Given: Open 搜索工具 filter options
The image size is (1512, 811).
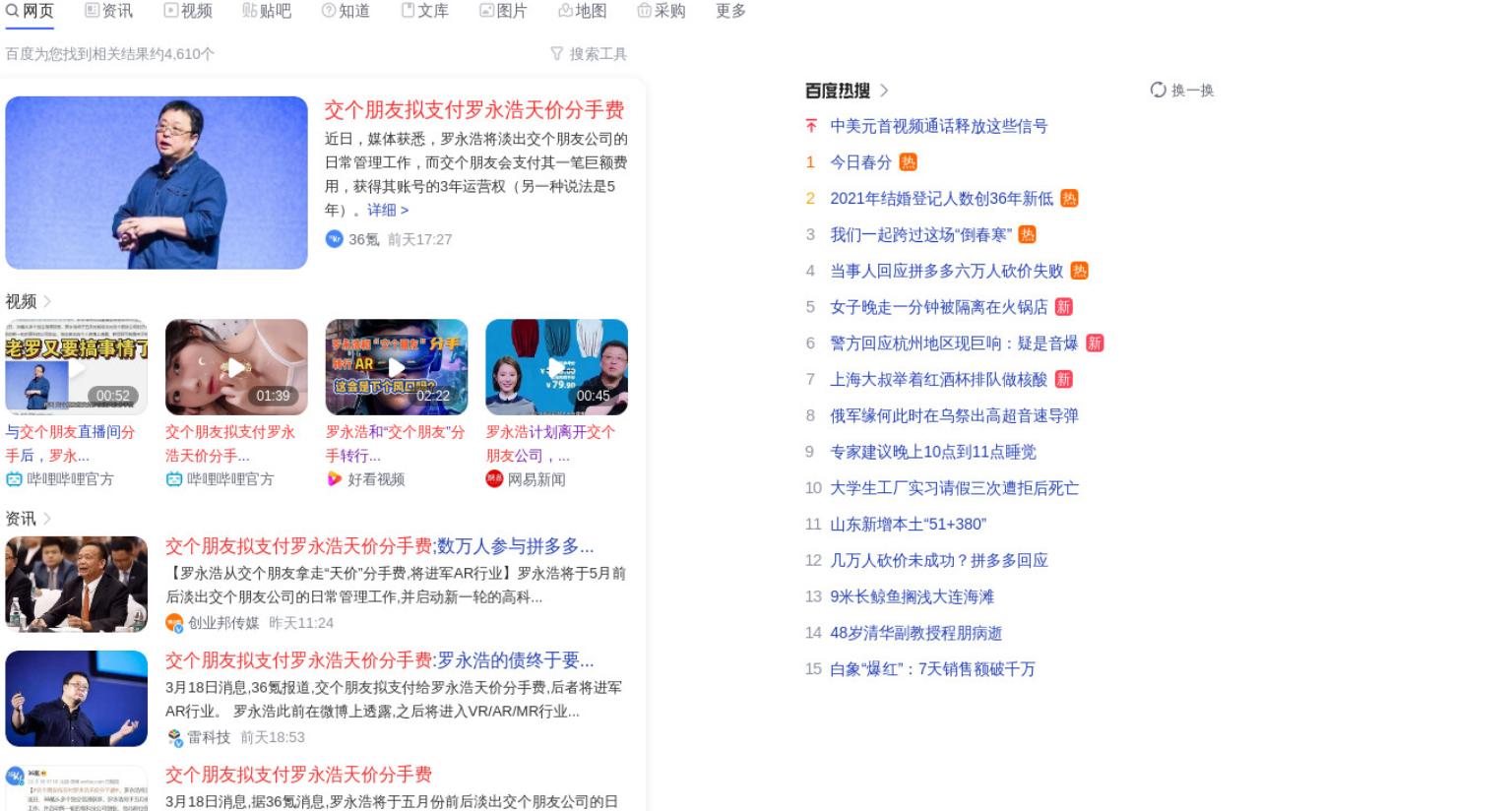Looking at the screenshot, I should (x=589, y=54).
